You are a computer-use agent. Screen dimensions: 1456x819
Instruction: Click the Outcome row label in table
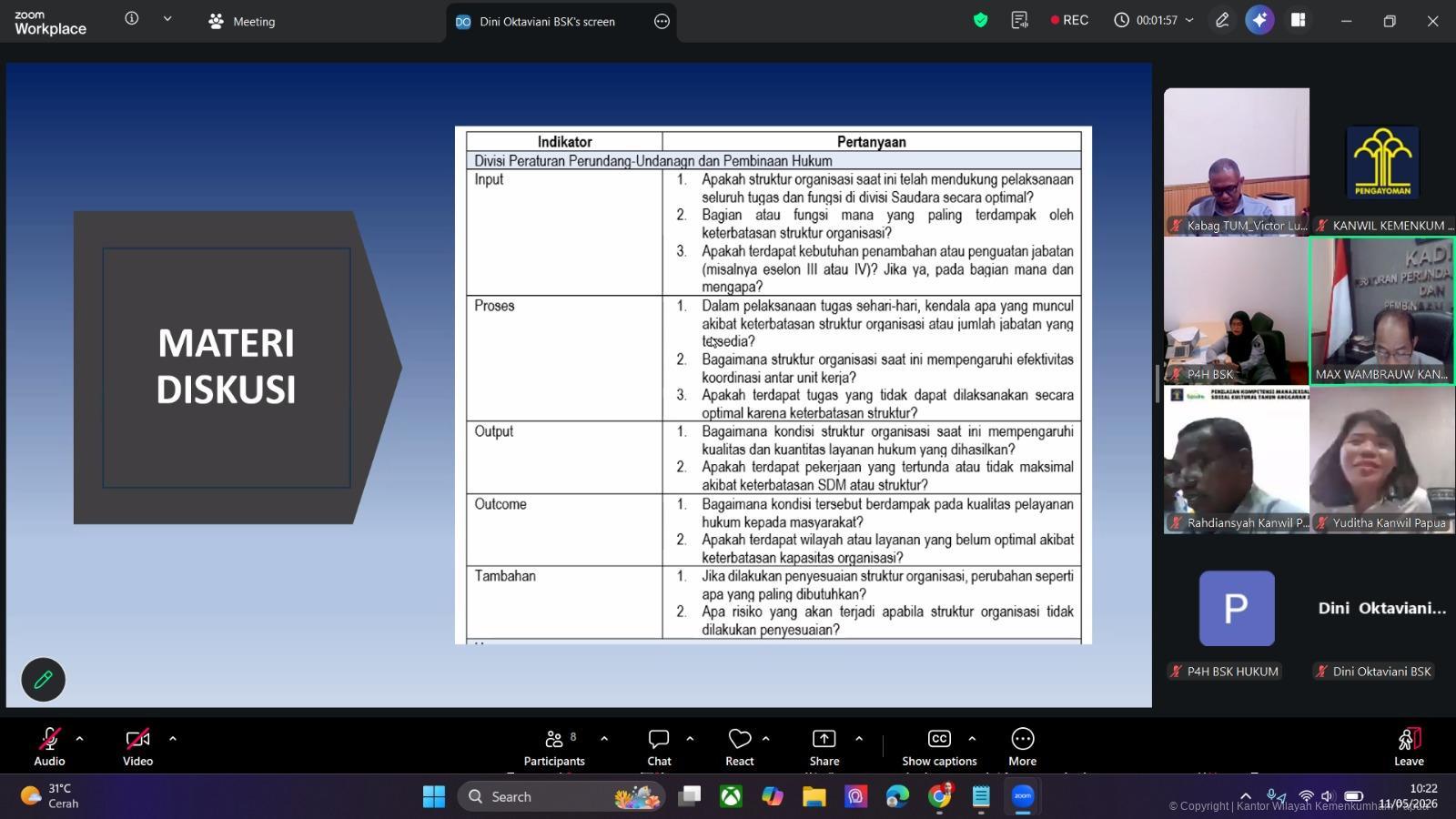coord(500,504)
